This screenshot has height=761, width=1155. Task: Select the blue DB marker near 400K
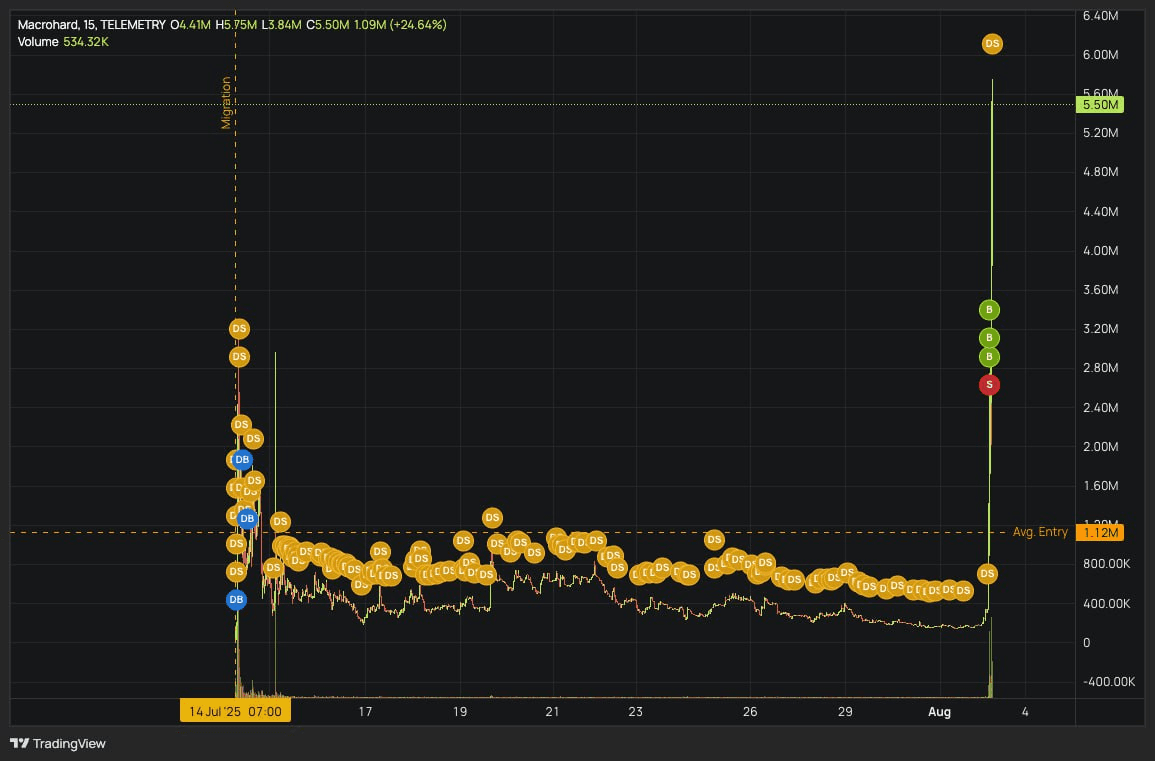point(236,600)
